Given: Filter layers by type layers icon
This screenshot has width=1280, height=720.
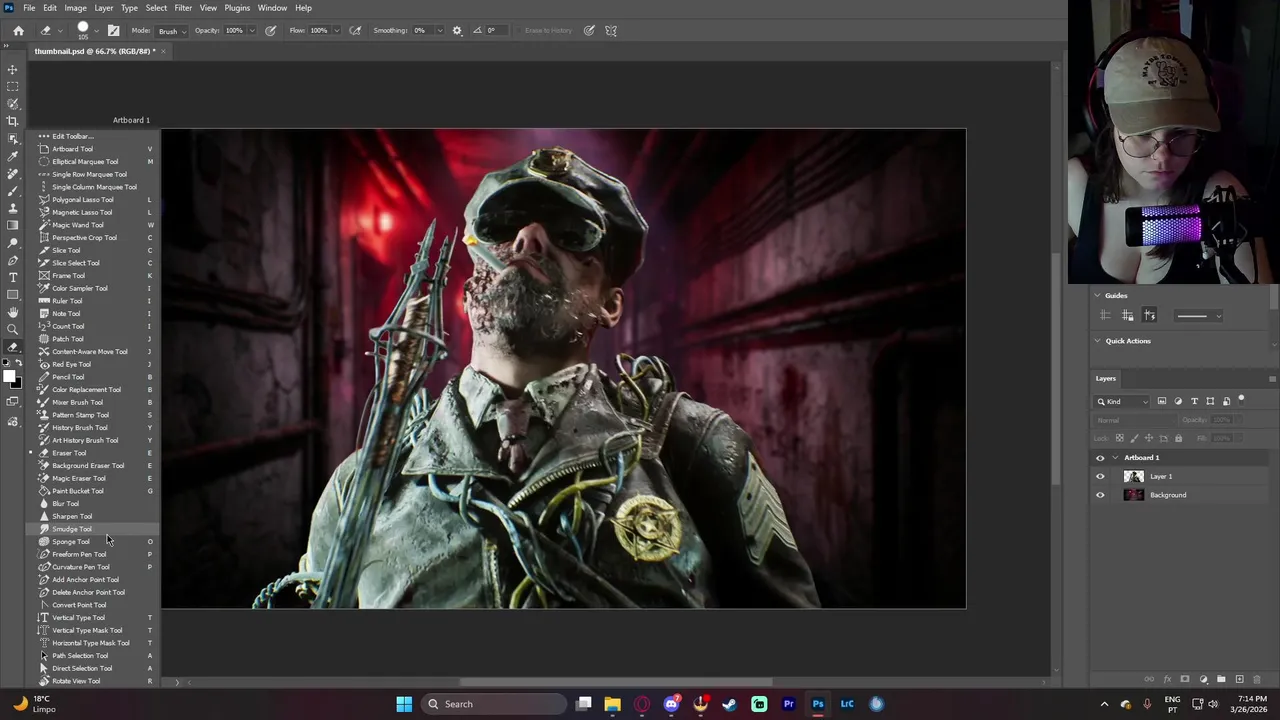Looking at the screenshot, I should (1194, 401).
